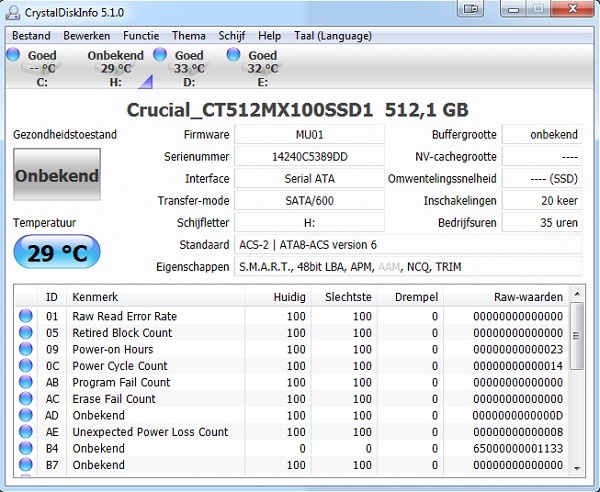Open the Thema menu

(189, 36)
